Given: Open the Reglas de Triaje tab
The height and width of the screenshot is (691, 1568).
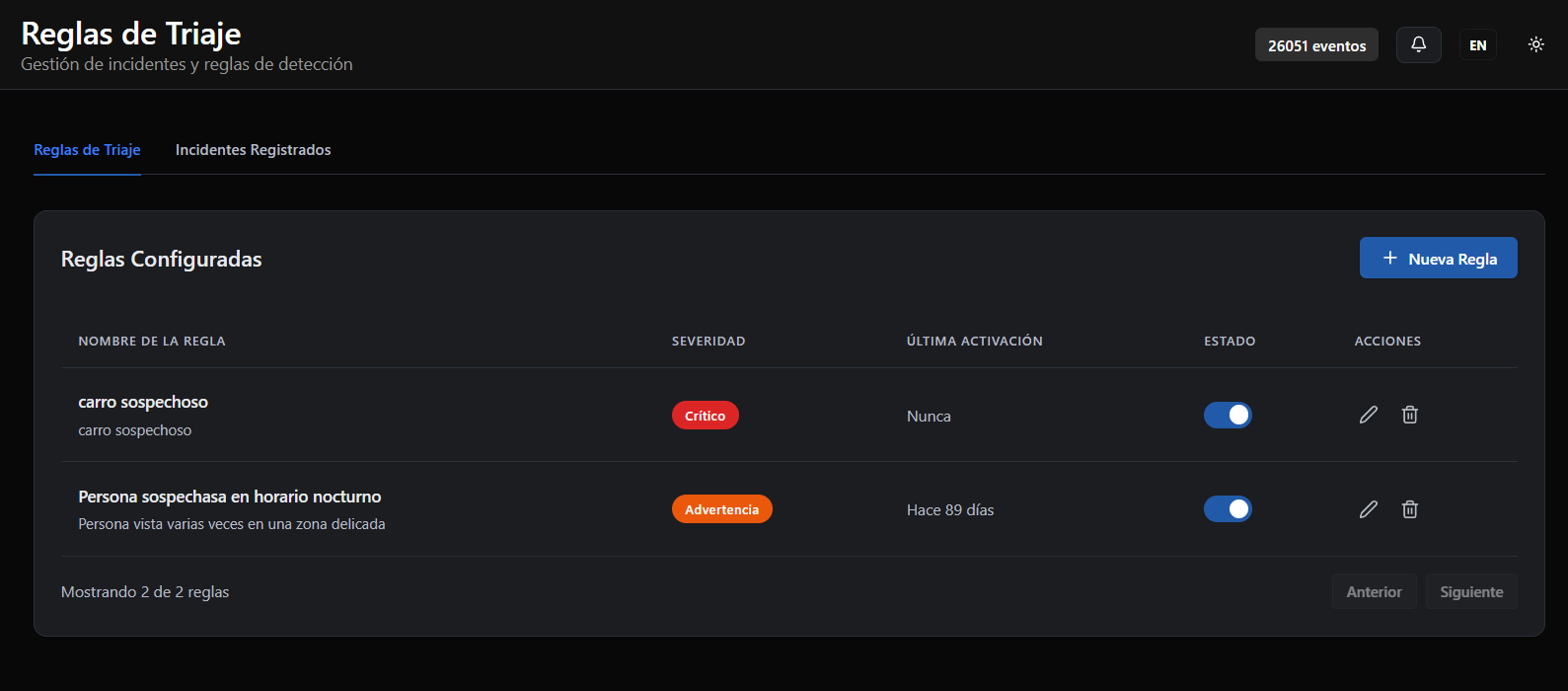Looking at the screenshot, I should 87,150.
